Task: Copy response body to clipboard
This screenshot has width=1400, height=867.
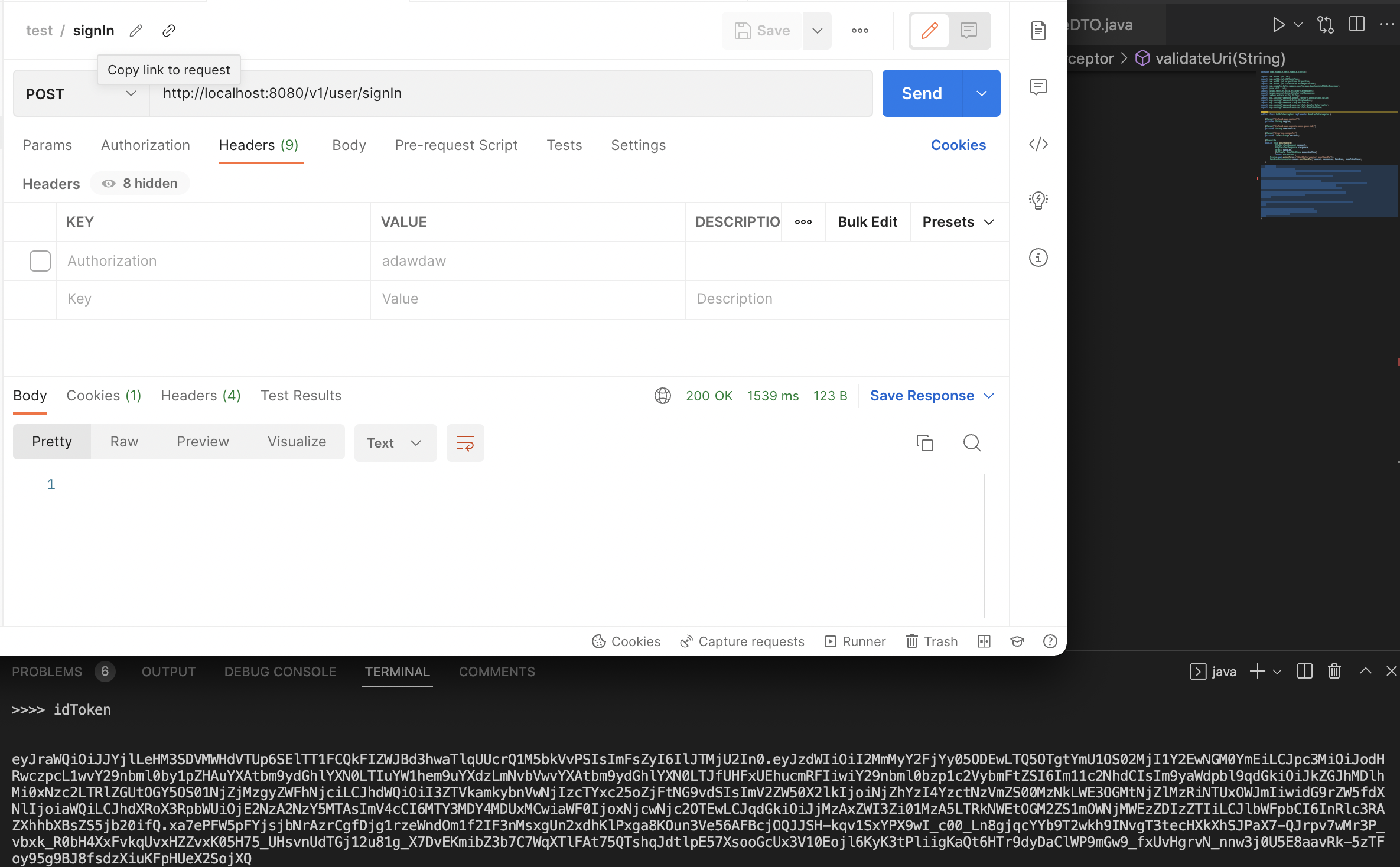Action: tap(925, 443)
